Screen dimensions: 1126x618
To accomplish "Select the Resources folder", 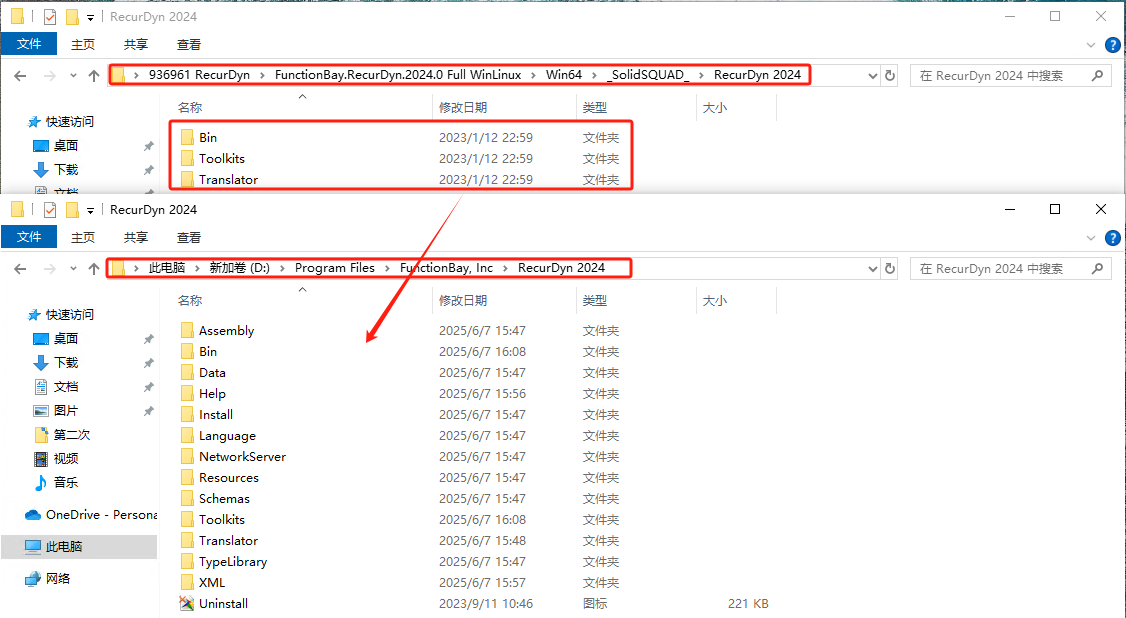I will 228,477.
